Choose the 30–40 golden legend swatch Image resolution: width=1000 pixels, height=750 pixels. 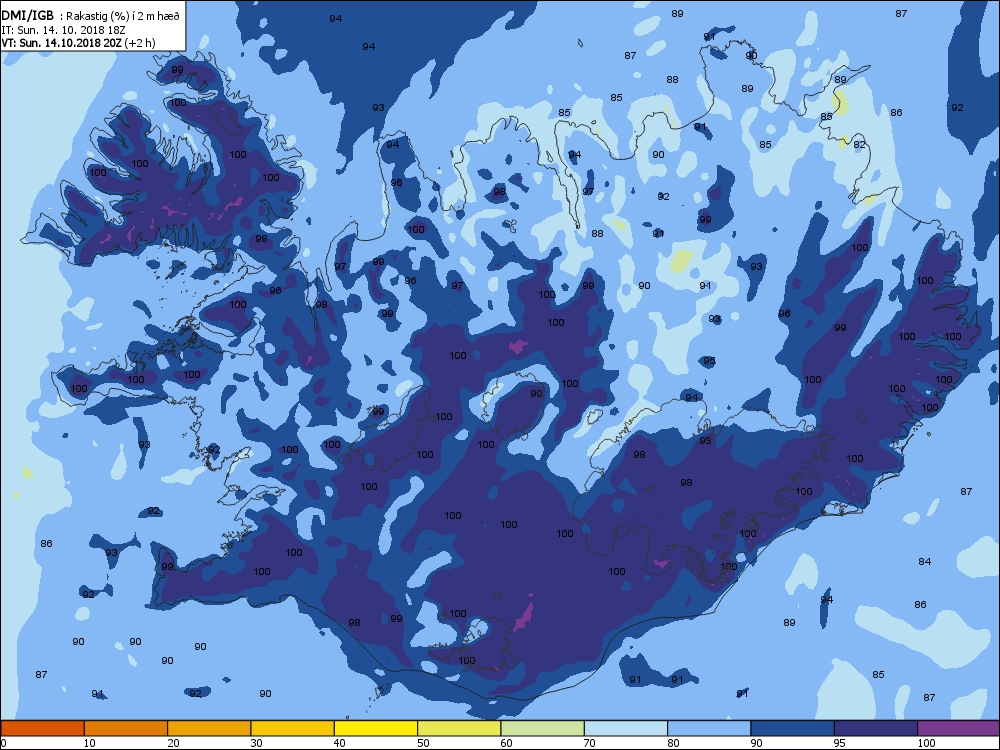pos(293,728)
